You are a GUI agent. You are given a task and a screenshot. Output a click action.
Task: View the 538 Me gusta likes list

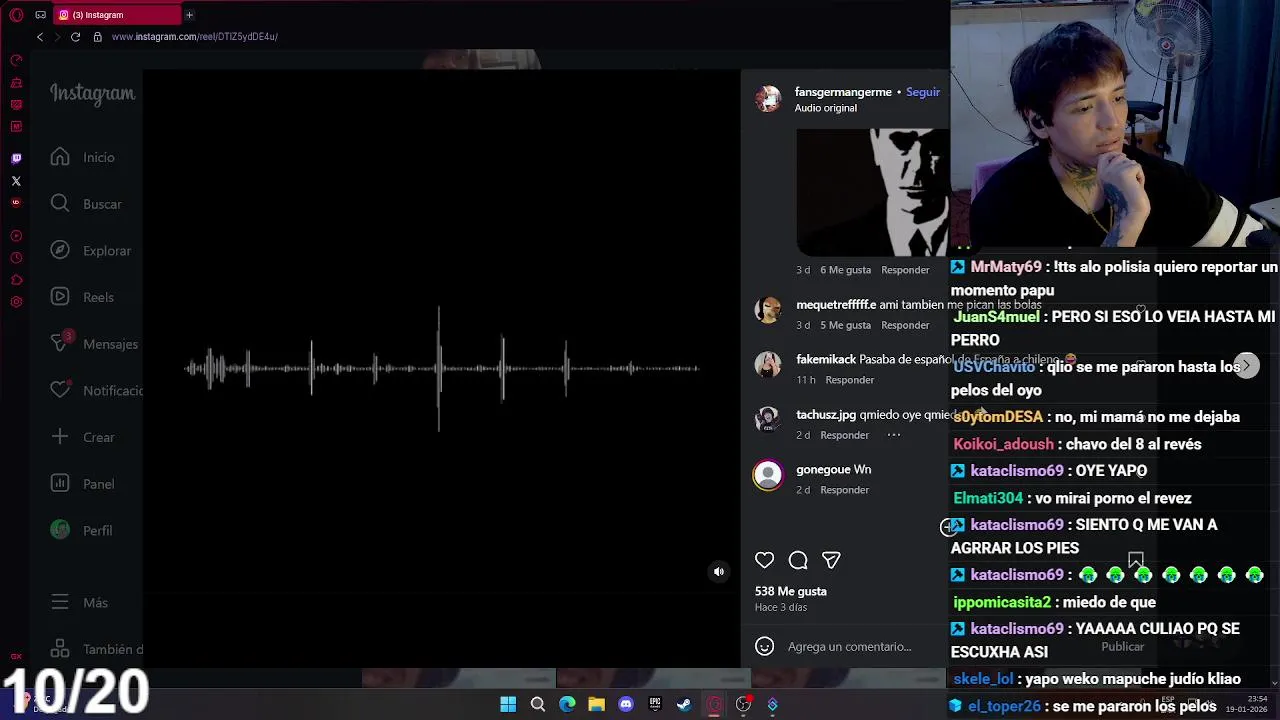[790, 591]
